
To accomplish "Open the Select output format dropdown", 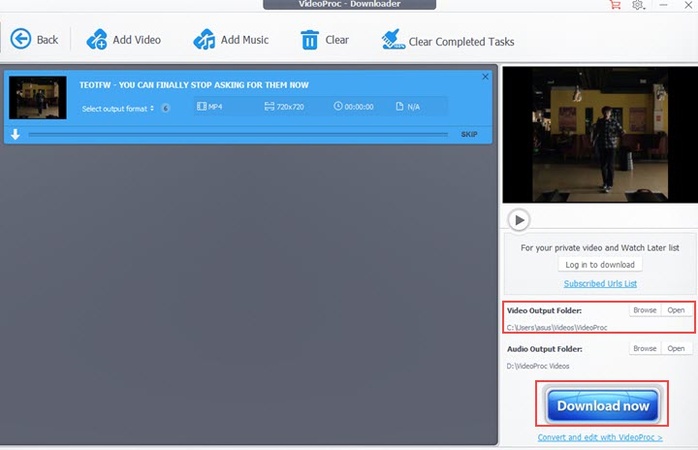I will 118,109.
